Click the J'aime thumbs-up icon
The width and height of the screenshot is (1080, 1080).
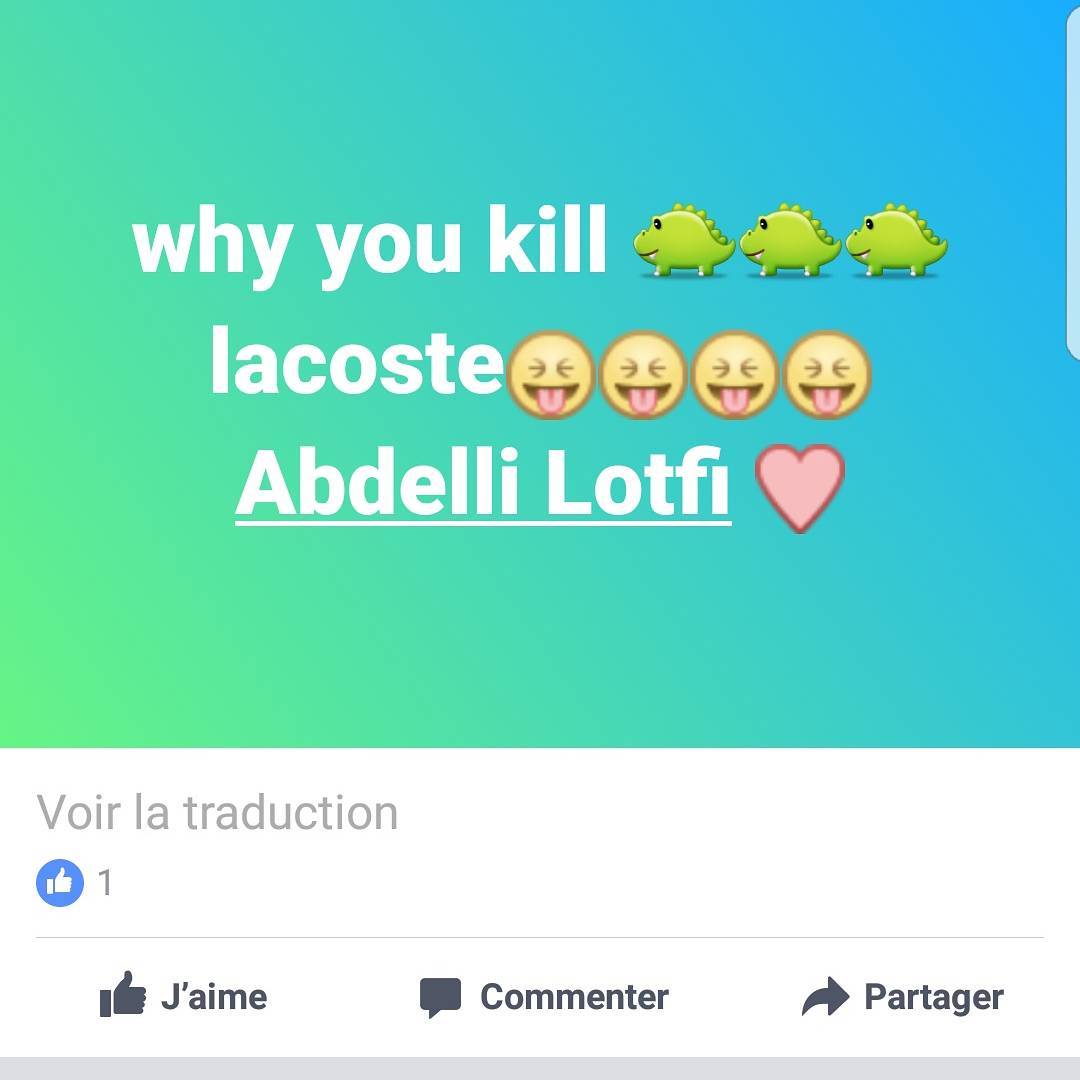click(x=123, y=995)
